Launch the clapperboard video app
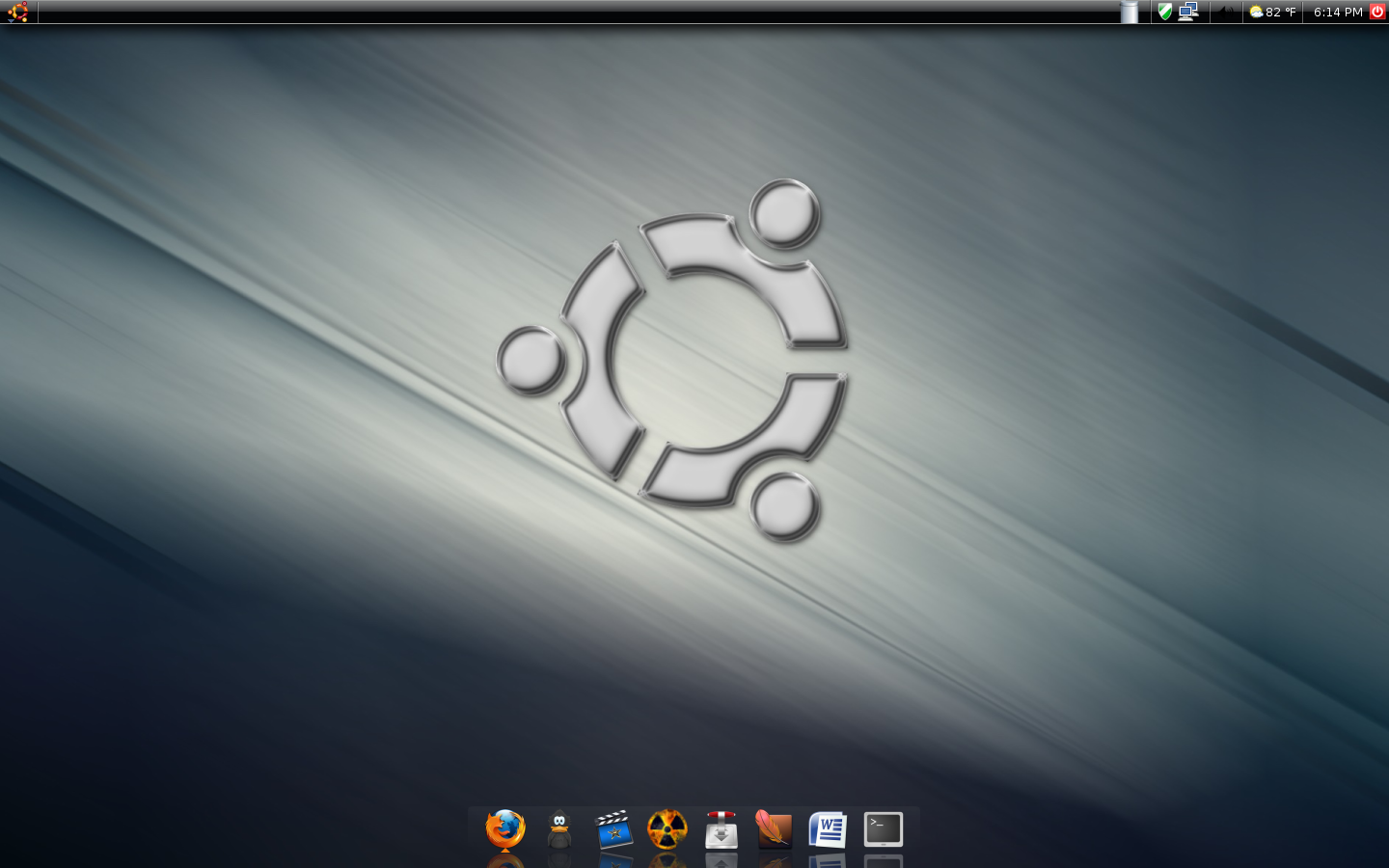 613,829
